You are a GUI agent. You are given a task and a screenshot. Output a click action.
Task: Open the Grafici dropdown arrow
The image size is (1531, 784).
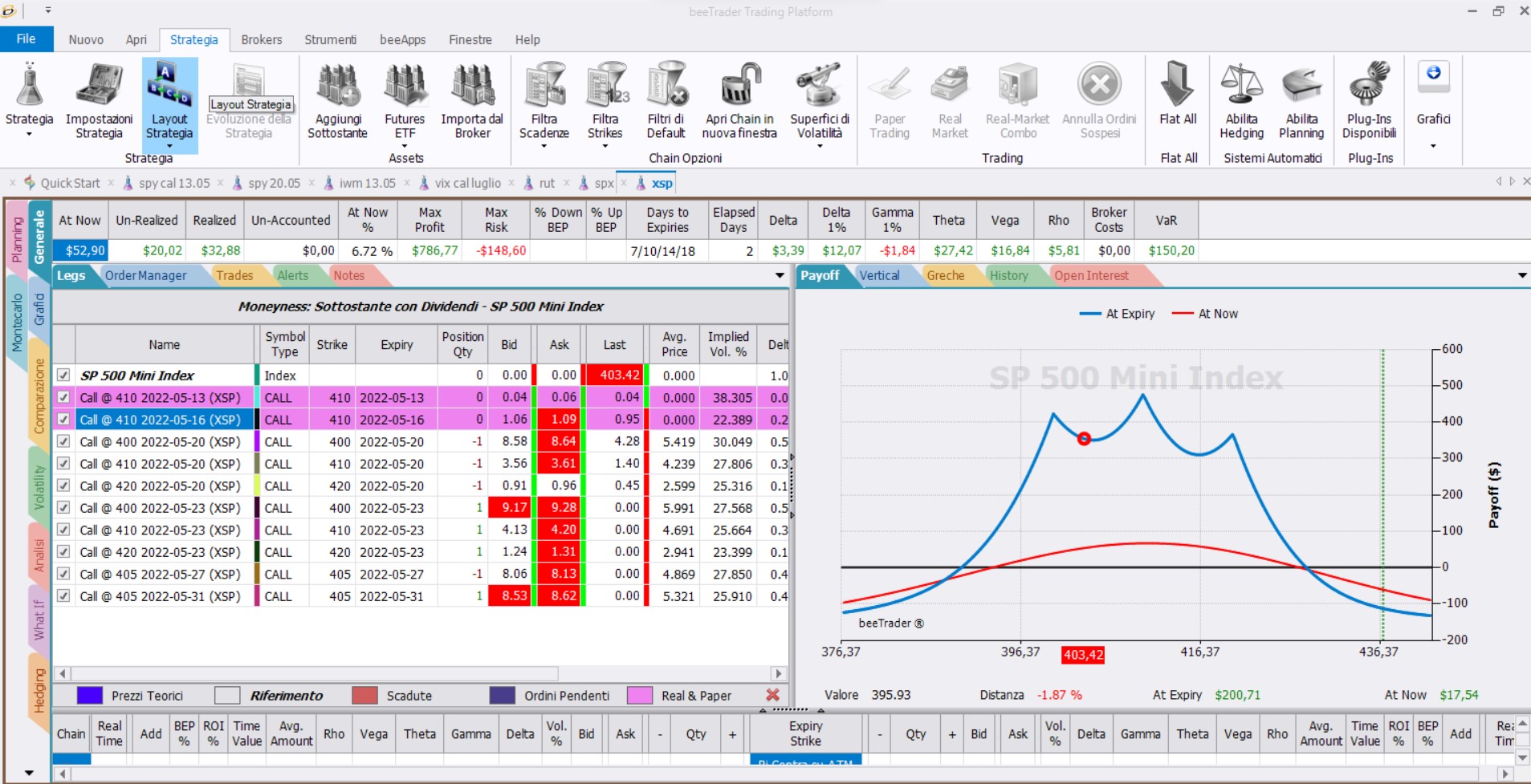tap(1433, 146)
